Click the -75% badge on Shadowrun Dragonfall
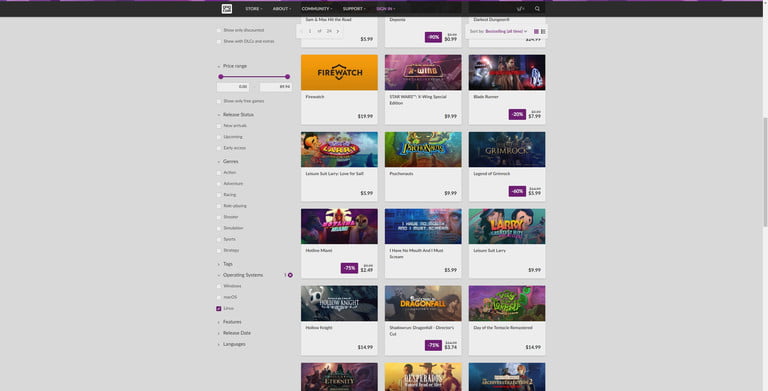This screenshot has width=768, height=391. pos(433,345)
